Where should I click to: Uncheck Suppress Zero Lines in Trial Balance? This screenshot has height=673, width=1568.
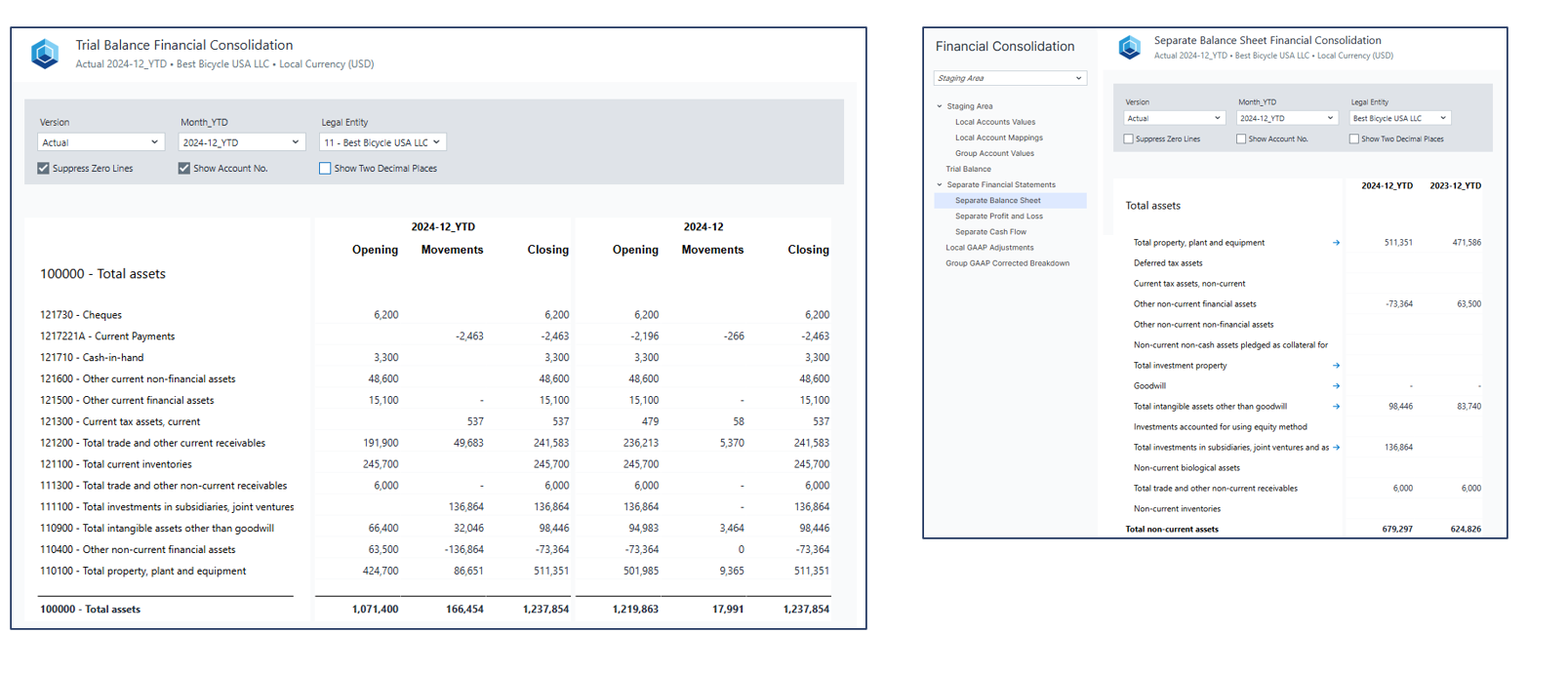tap(43, 169)
